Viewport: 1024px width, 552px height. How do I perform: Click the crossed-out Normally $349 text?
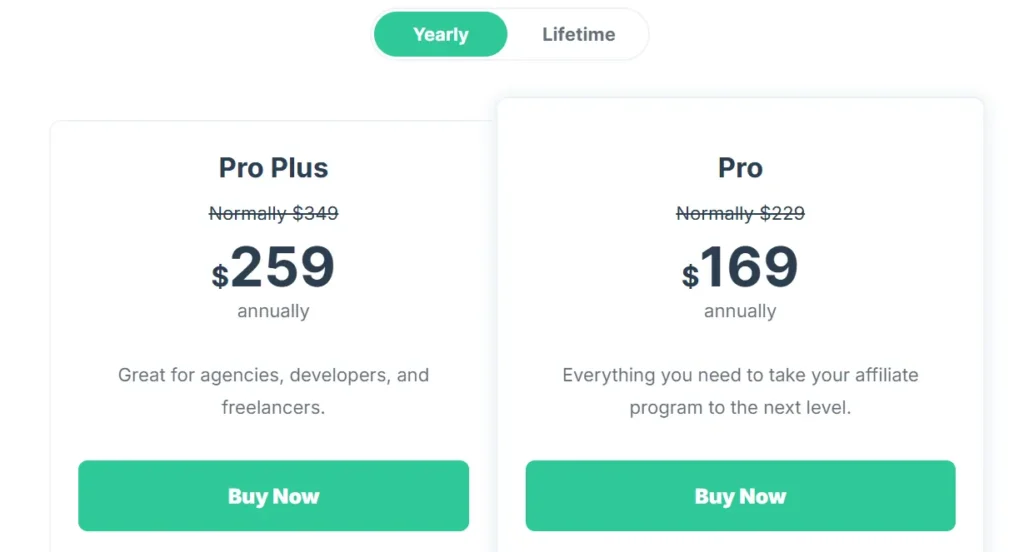[x=273, y=213]
